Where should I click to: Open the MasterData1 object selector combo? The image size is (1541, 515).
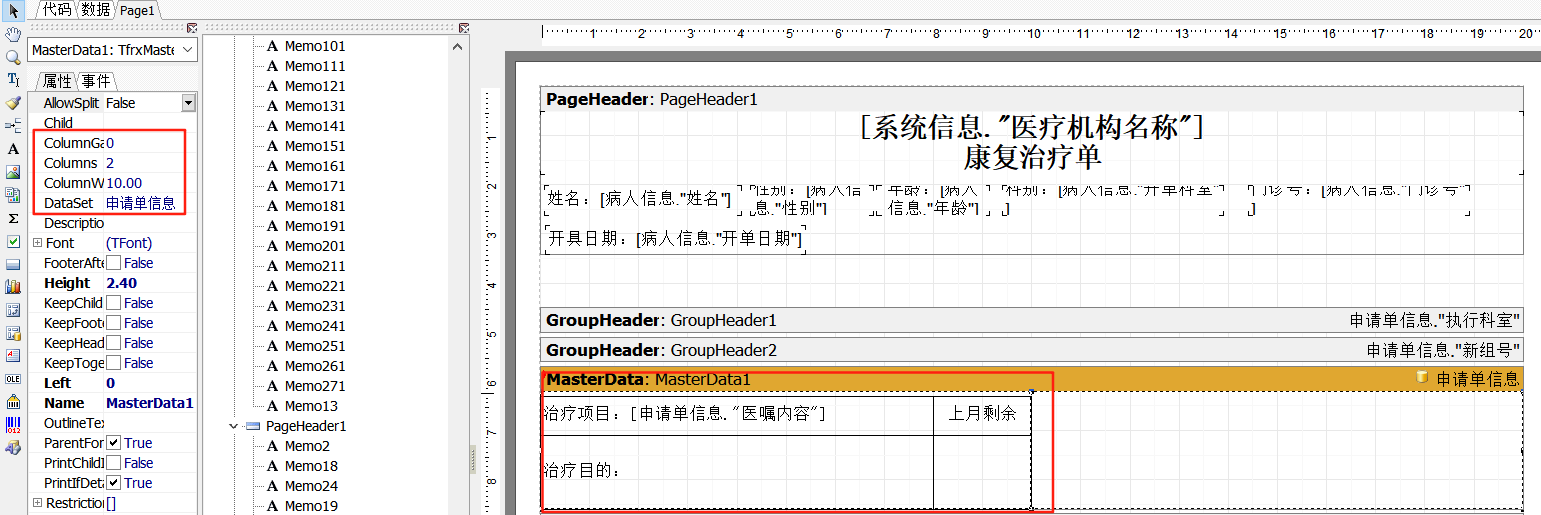coord(112,49)
